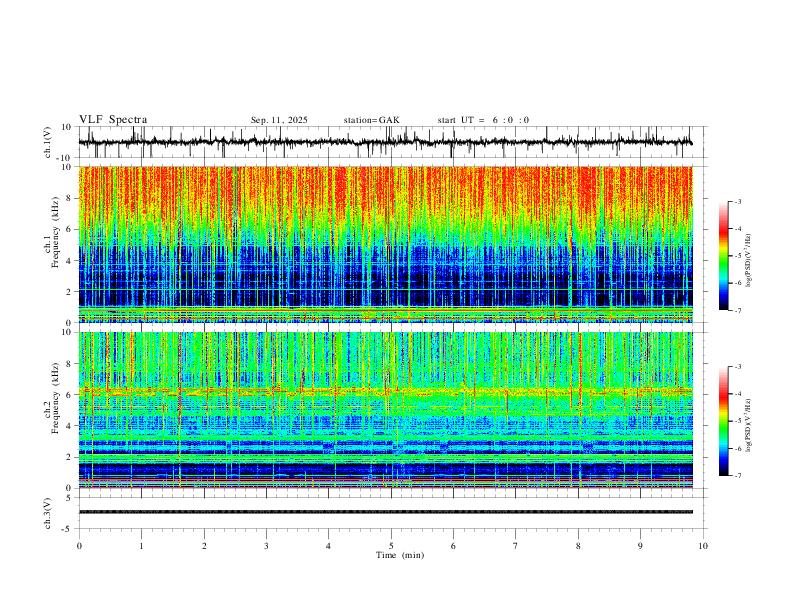Image resolution: width=792 pixels, height=612 pixels.
Task: Click the 'Time (min)' axis label
Action: [x=400, y=555]
